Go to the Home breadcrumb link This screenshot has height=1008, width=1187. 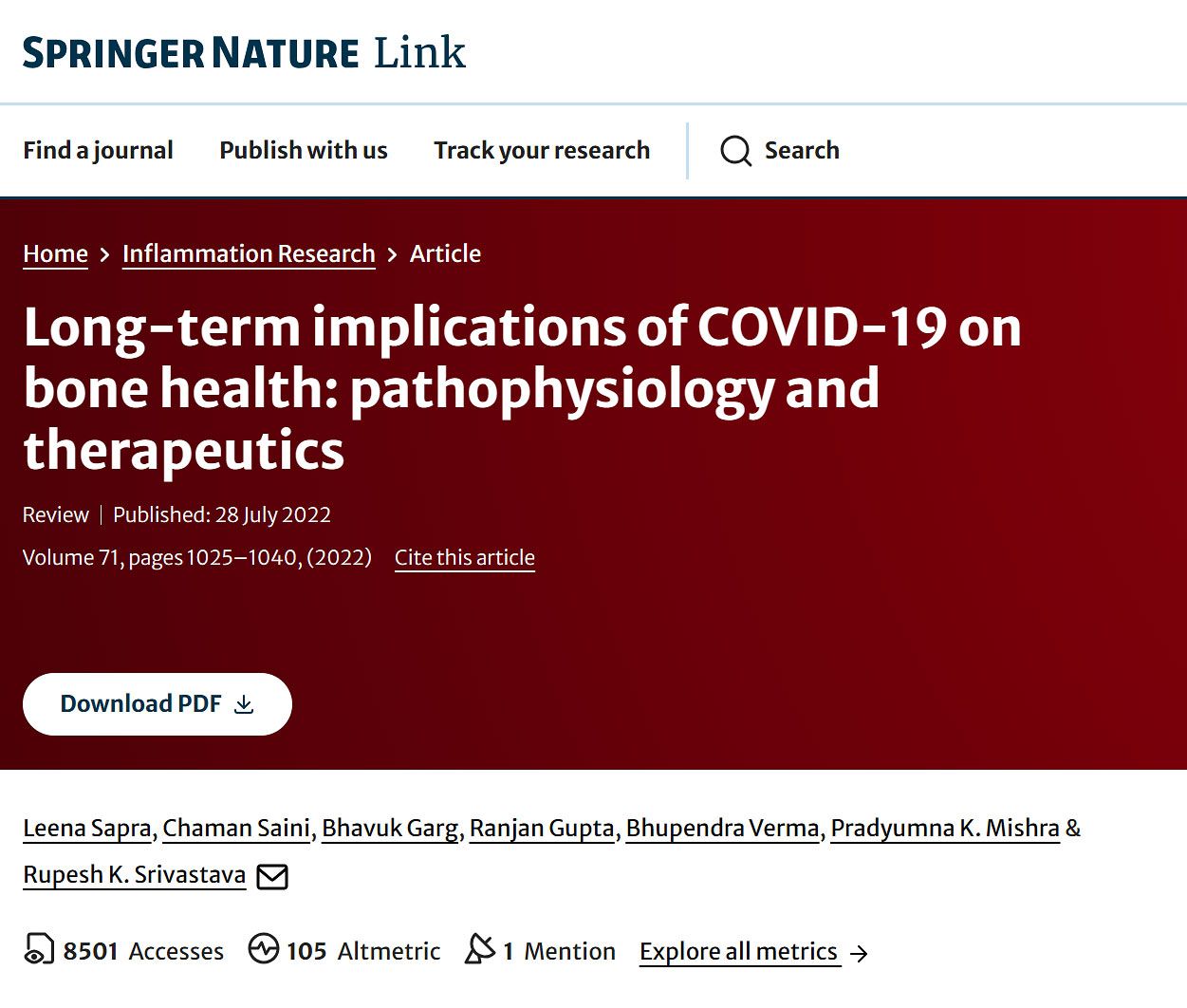coord(55,253)
